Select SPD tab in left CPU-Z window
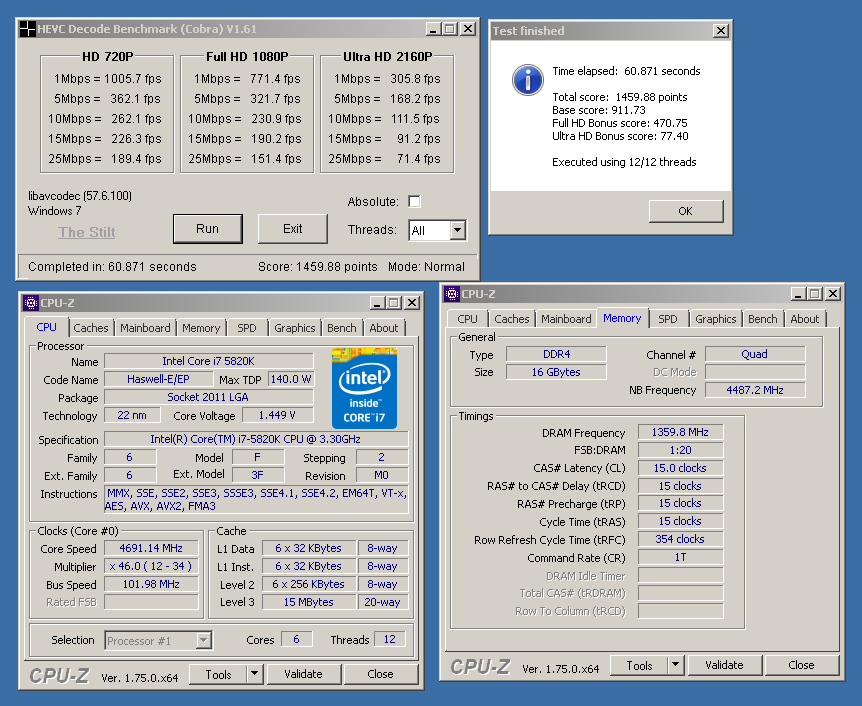Viewport: 862px width, 706px height. (x=246, y=328)
